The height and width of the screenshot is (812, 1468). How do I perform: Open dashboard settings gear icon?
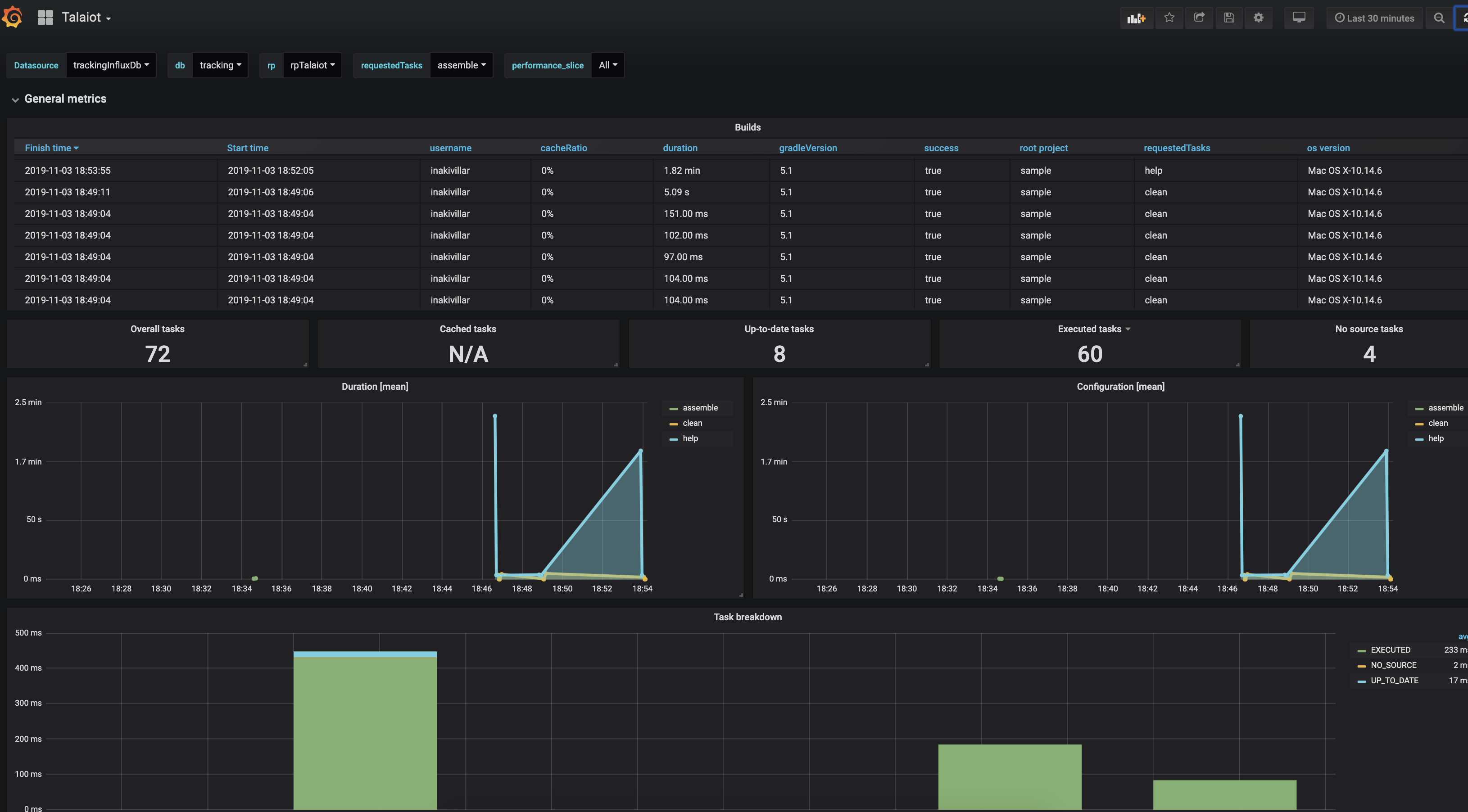coord(1258,18)
